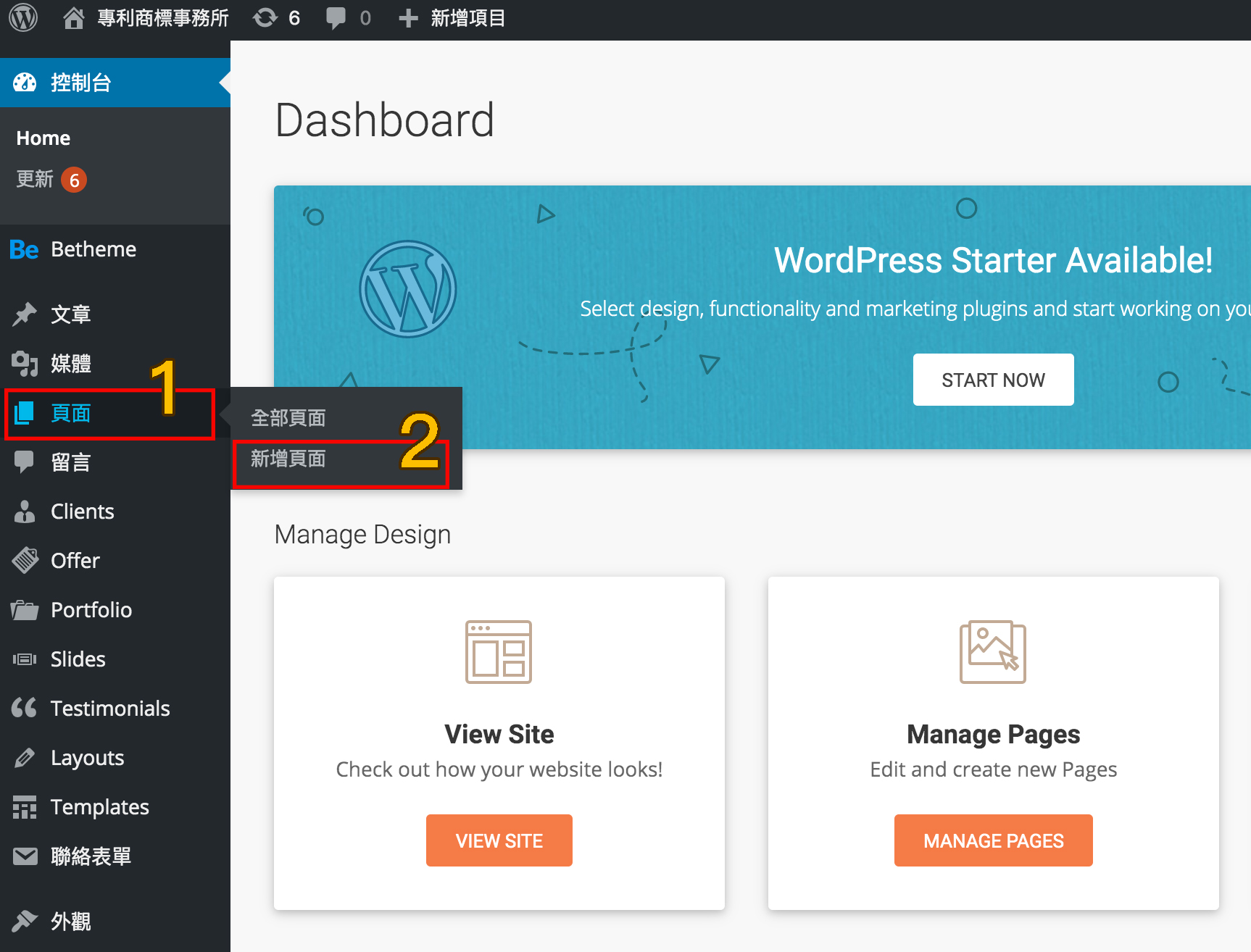Select 新增頁面 from the flyout submenu

(x=288, y=458)
